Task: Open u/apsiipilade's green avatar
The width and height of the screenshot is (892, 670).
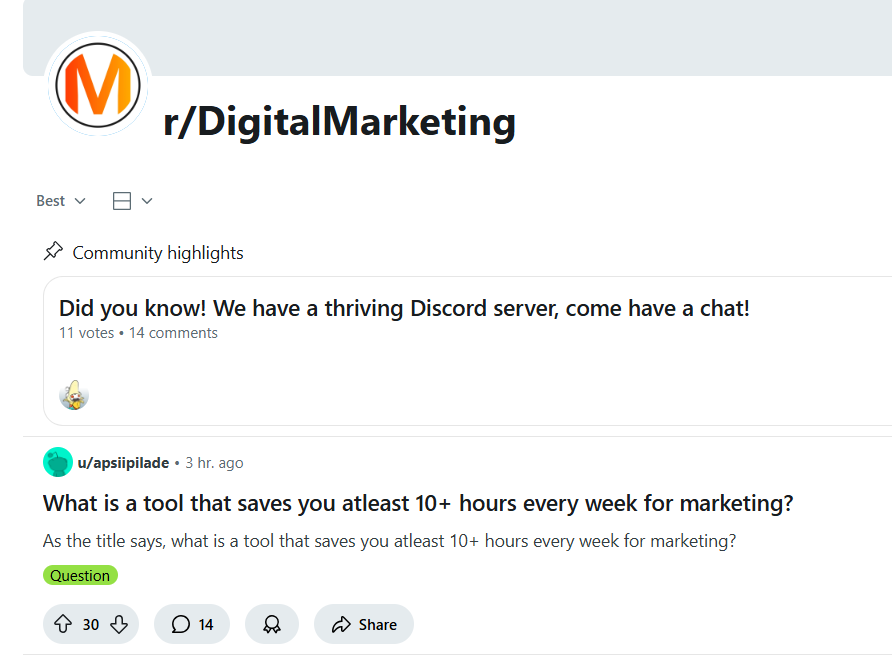Action: [57, 462]
